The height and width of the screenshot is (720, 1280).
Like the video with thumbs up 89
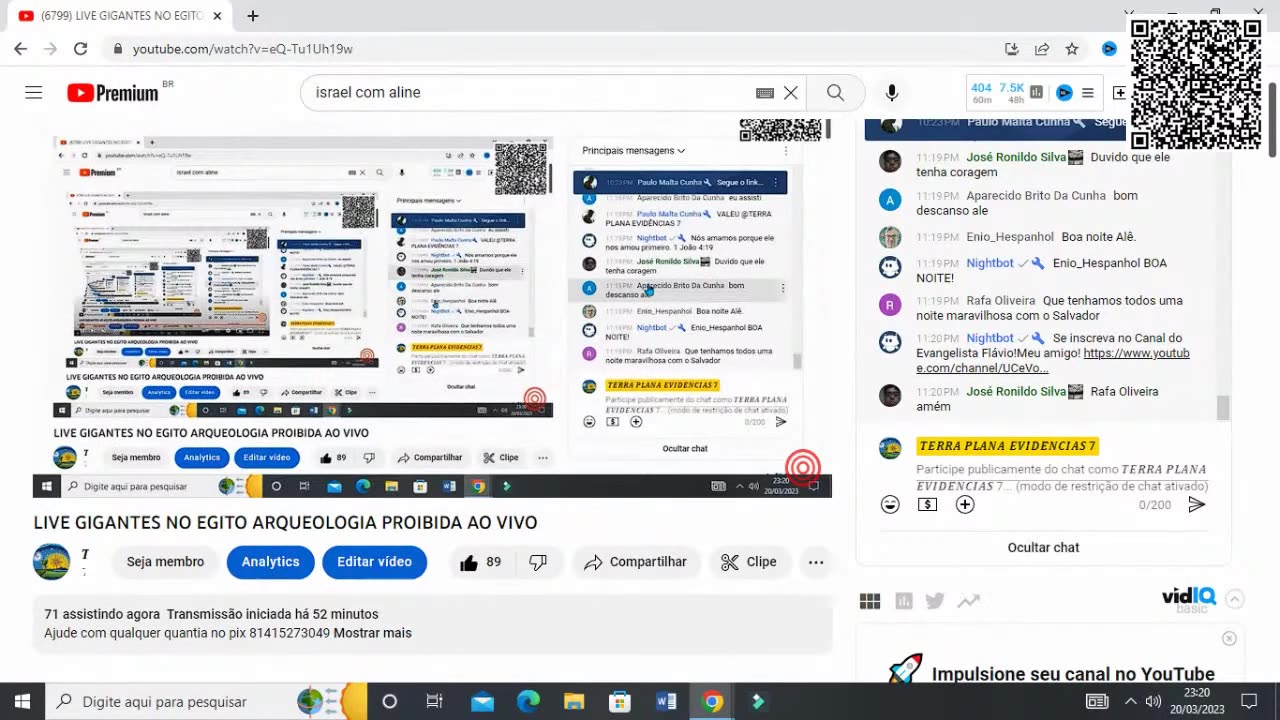pyautogui.click(x=480, y=562)
